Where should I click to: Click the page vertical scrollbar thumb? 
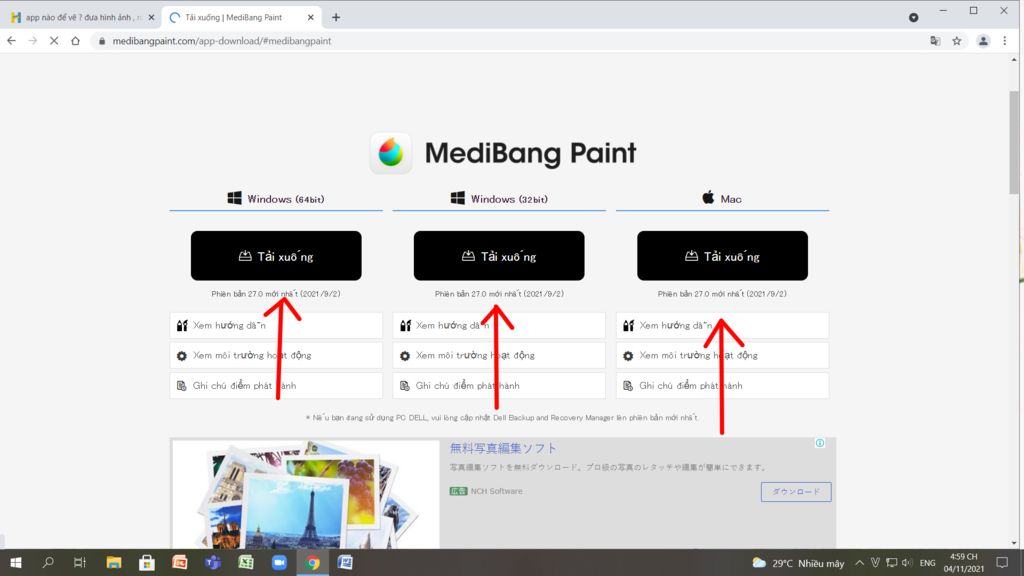(1014, 142)
